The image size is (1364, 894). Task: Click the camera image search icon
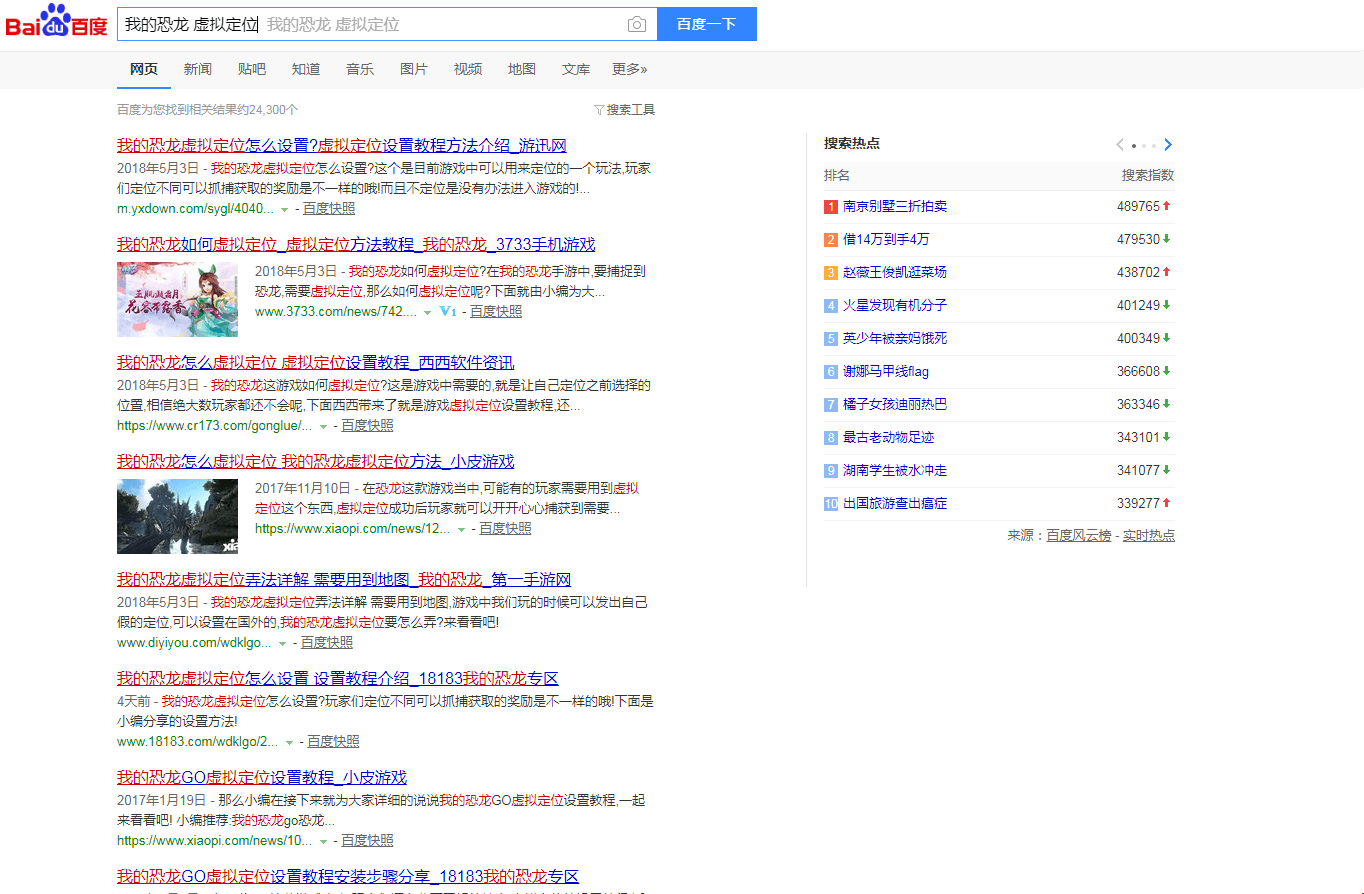point(636,25)
